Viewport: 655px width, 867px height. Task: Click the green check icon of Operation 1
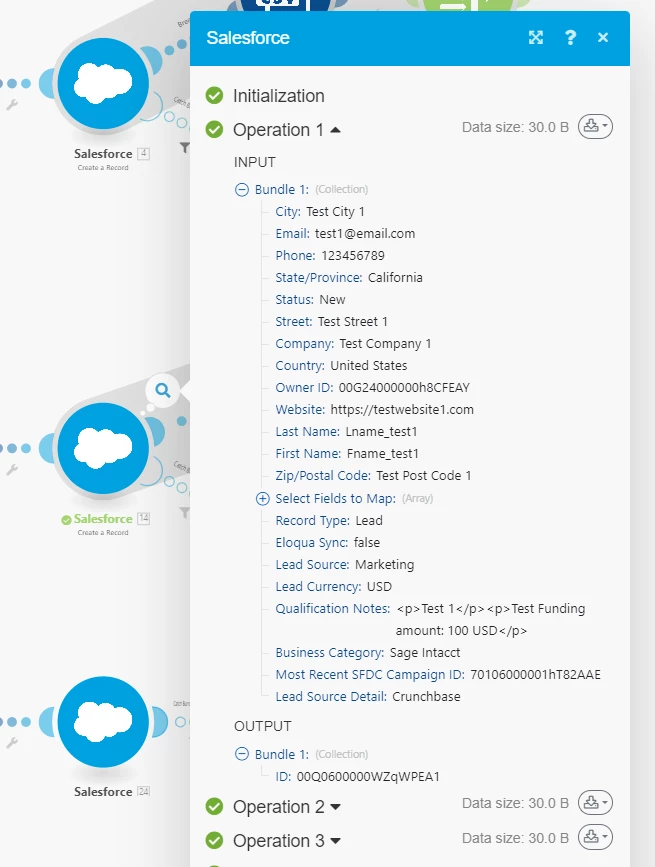point(214,130)
